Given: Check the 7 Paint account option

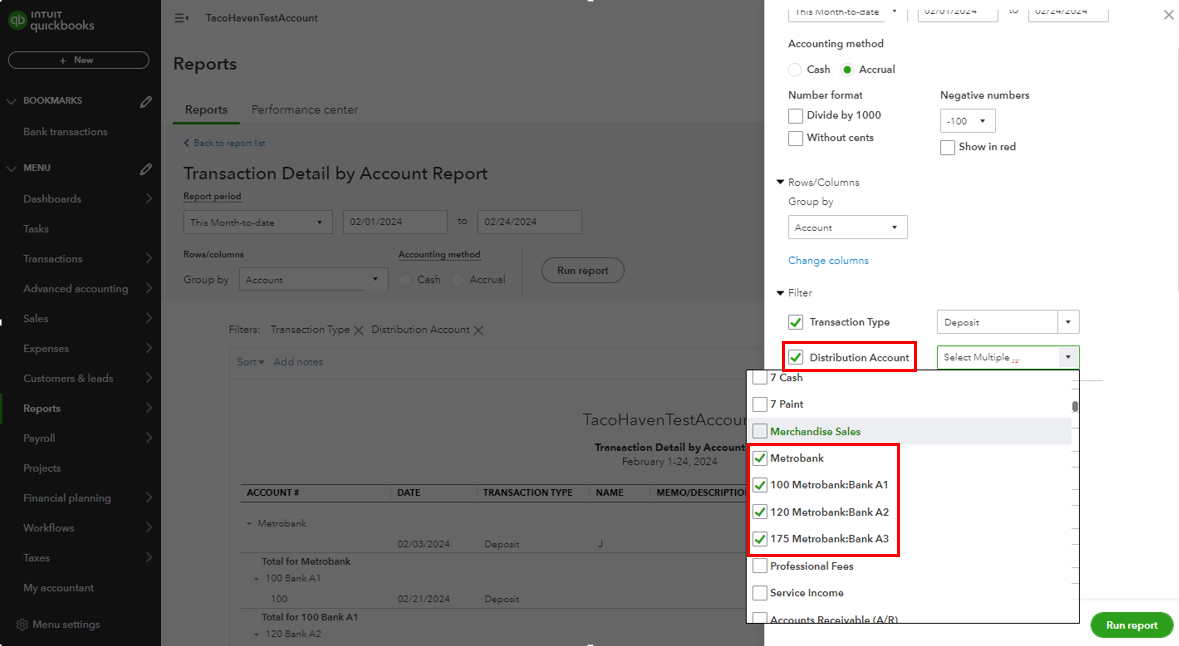Looking at the screenshot, I should point(760,405).
